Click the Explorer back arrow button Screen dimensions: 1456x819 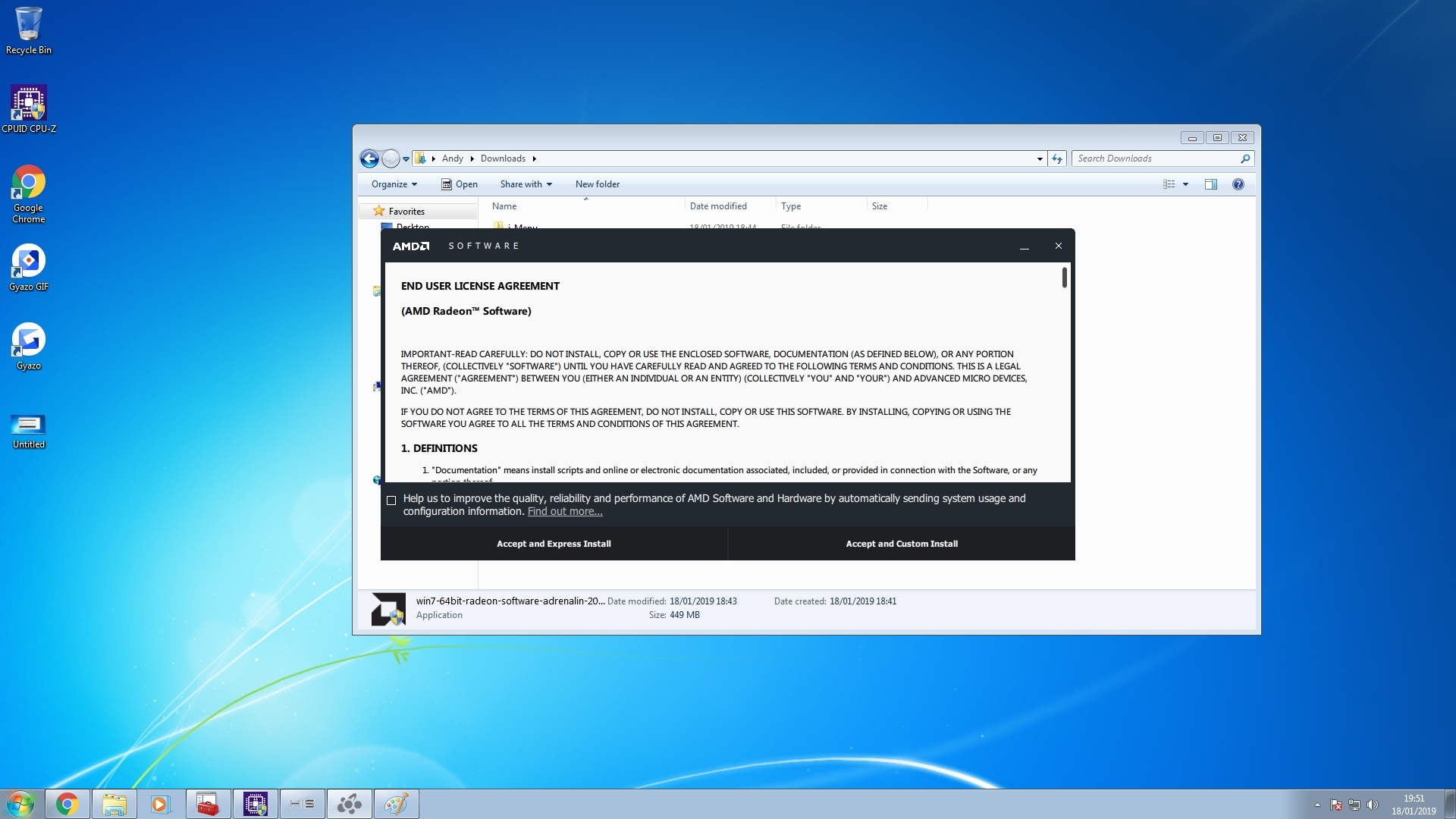click(x=369, y=158)
